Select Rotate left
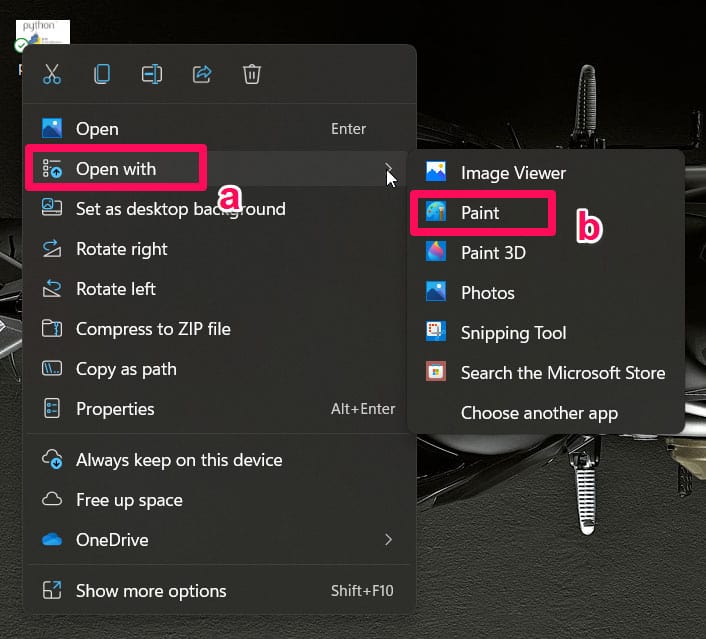Image resolution: width=706 pixels, height=639 pixels. click(x=219, y=289)
